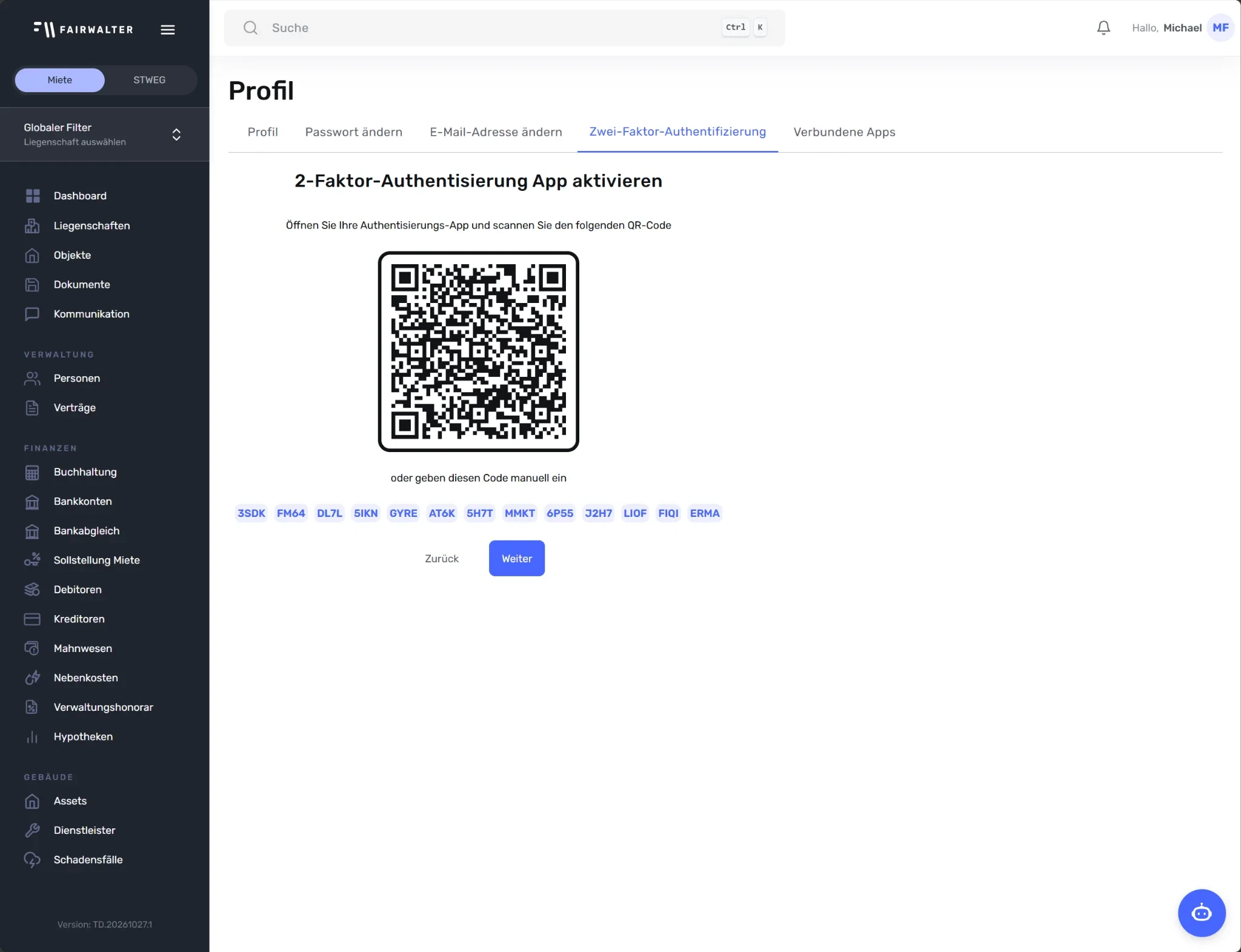Click the 5IKN code chip

click(366, 513)
